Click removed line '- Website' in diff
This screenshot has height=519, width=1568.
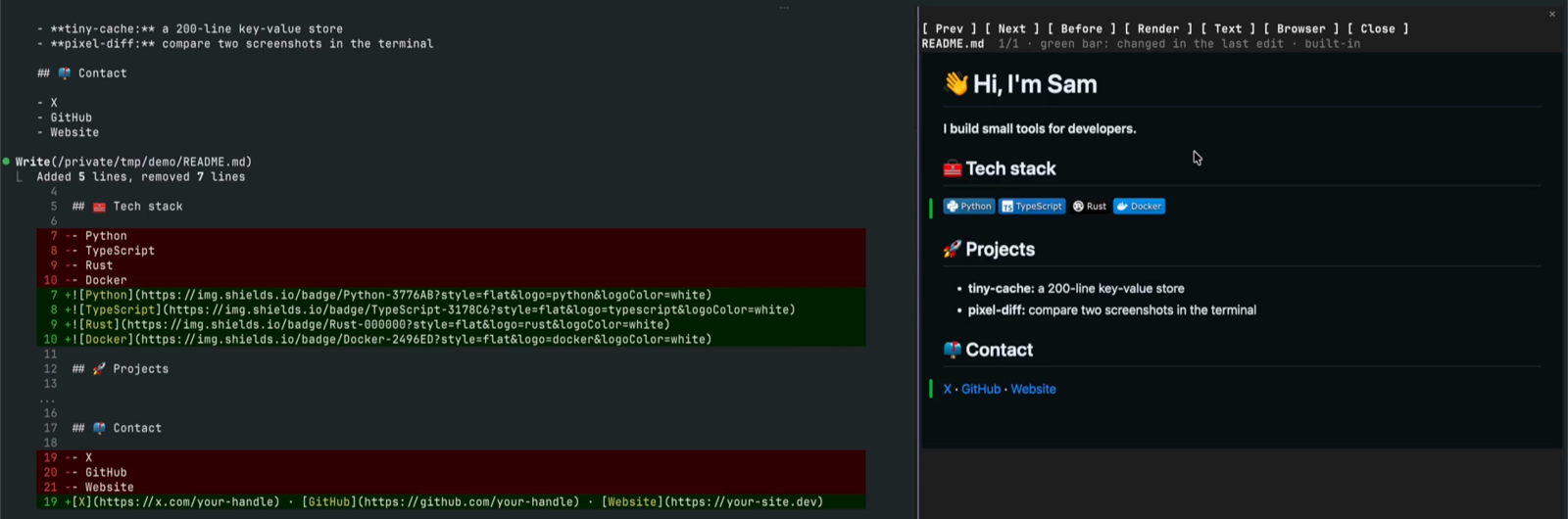click(451, 487)
